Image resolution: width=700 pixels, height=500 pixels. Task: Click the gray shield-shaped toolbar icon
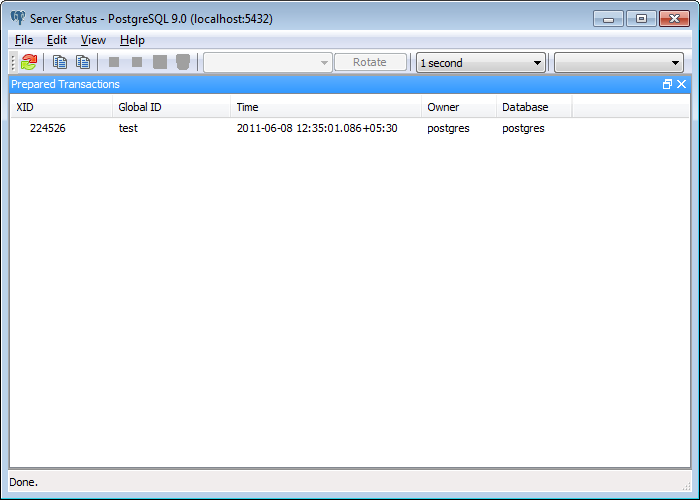[183, 62]
